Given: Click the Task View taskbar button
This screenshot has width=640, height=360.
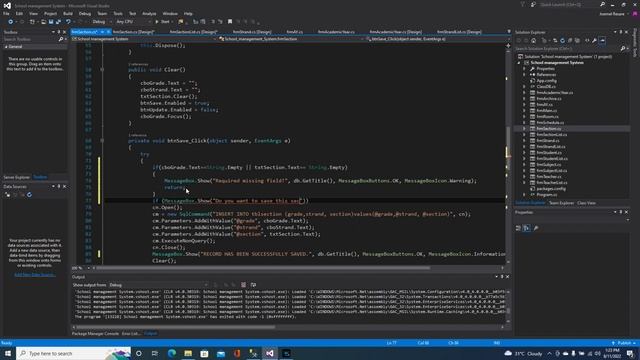Looking at the screenshot, I should pyautogui.click(x=155, y=353).
